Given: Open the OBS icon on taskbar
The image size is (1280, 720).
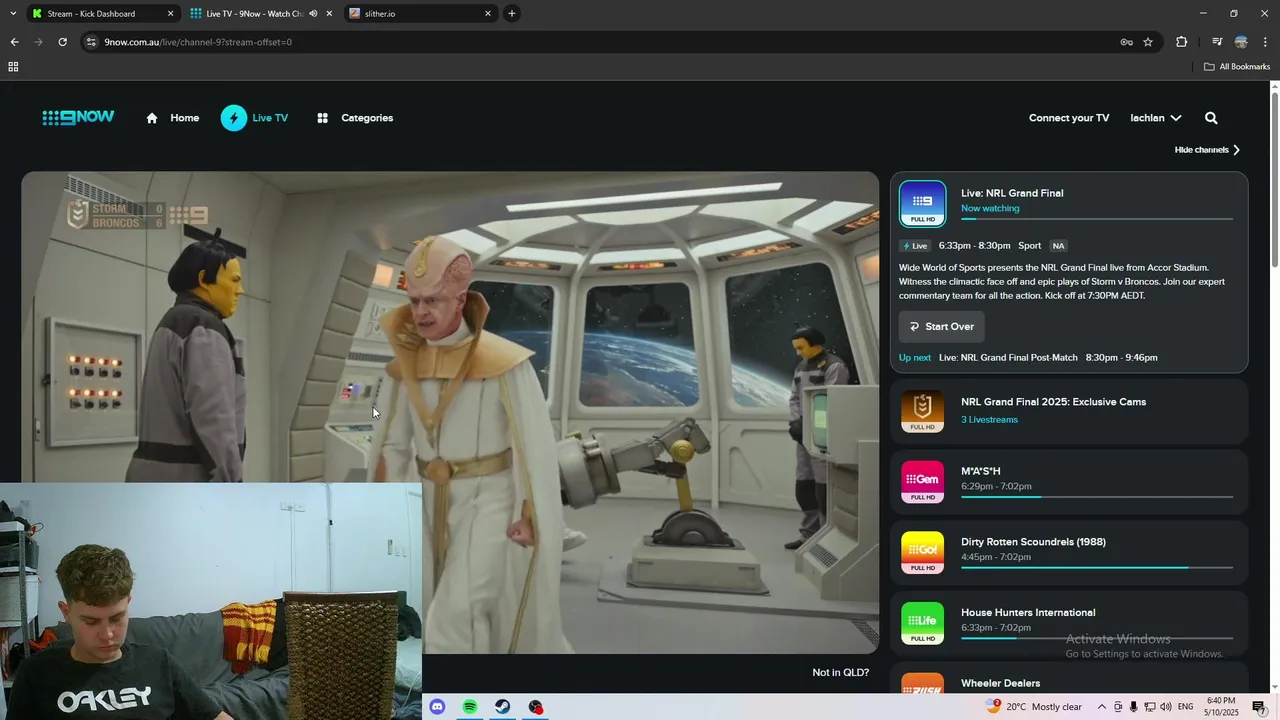Looking at the screenshot, I should [536, 707].
